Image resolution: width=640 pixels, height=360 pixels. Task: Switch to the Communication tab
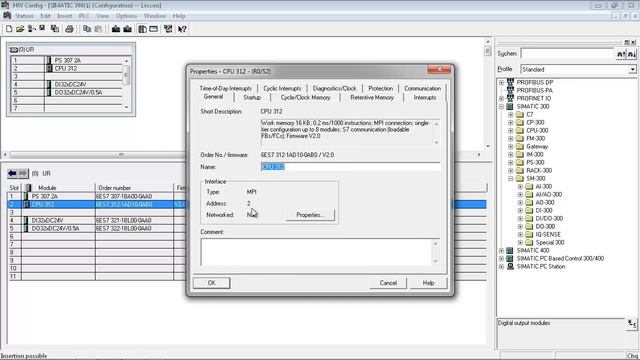click(422, 88)
